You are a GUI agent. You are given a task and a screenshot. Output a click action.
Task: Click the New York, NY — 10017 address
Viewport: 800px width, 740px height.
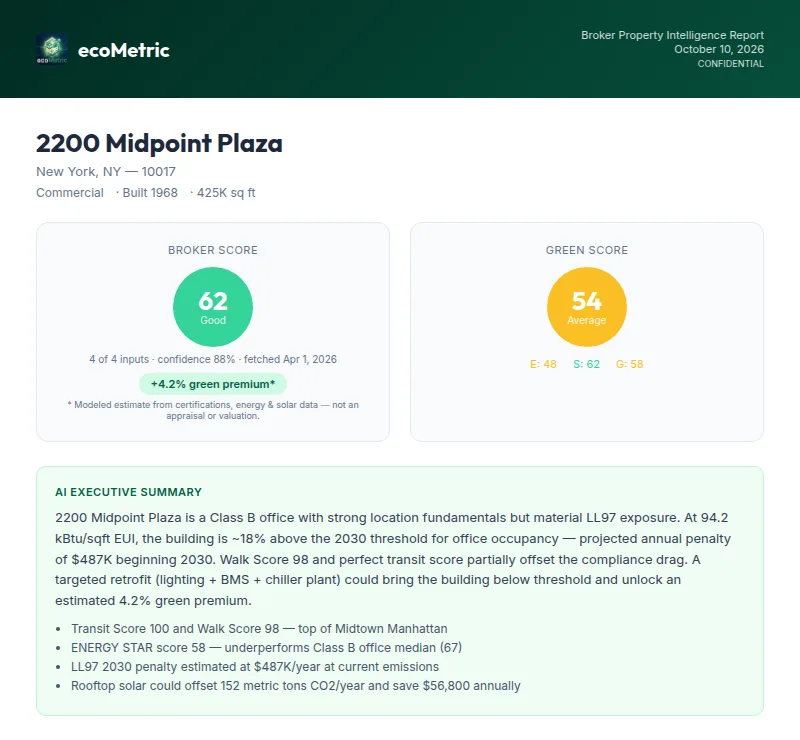tap(106, 171)
